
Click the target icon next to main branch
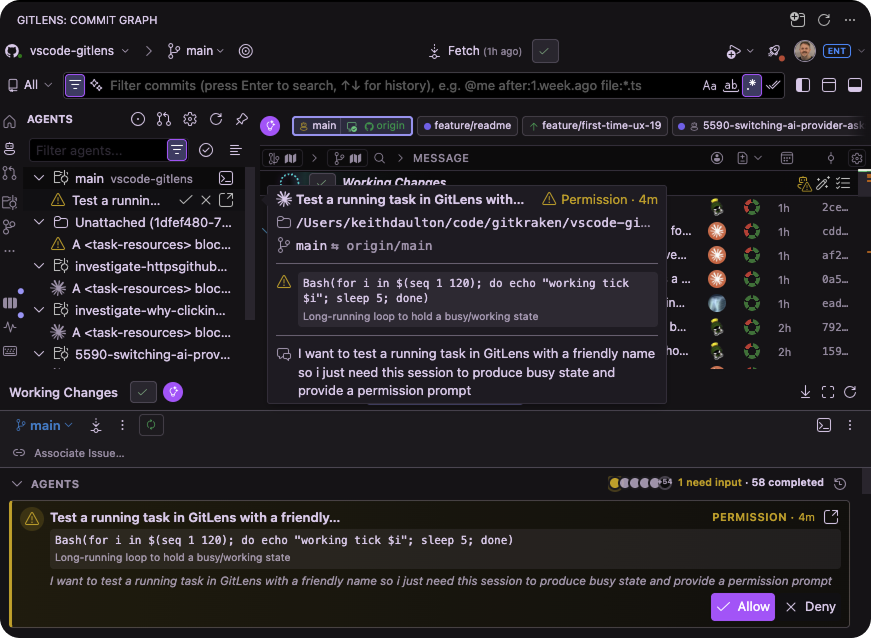pyautogui.click(x=246, y=51)
